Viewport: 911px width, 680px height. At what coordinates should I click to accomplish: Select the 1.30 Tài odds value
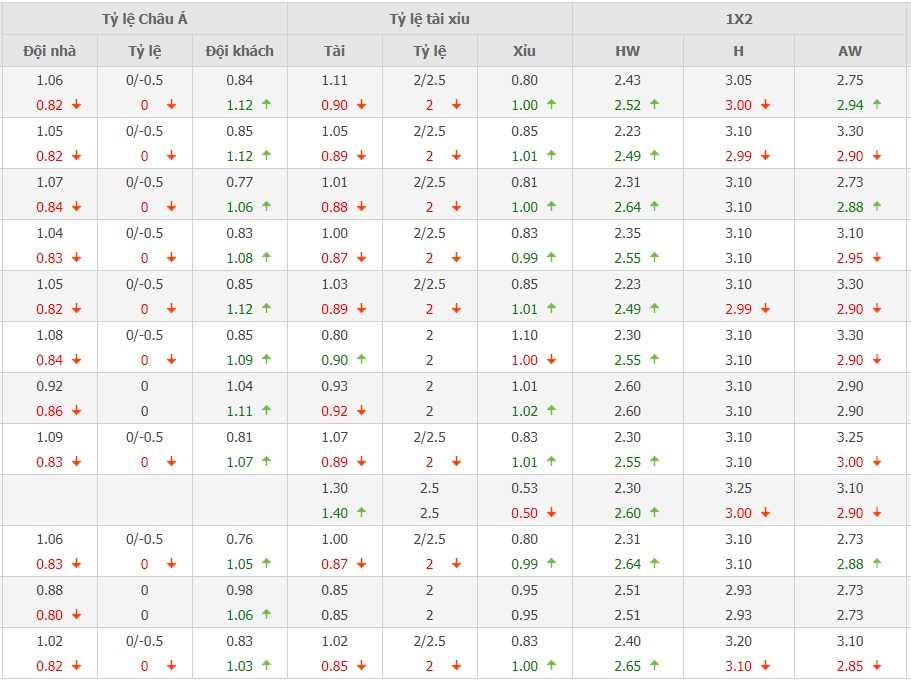[x=335, y=488]
